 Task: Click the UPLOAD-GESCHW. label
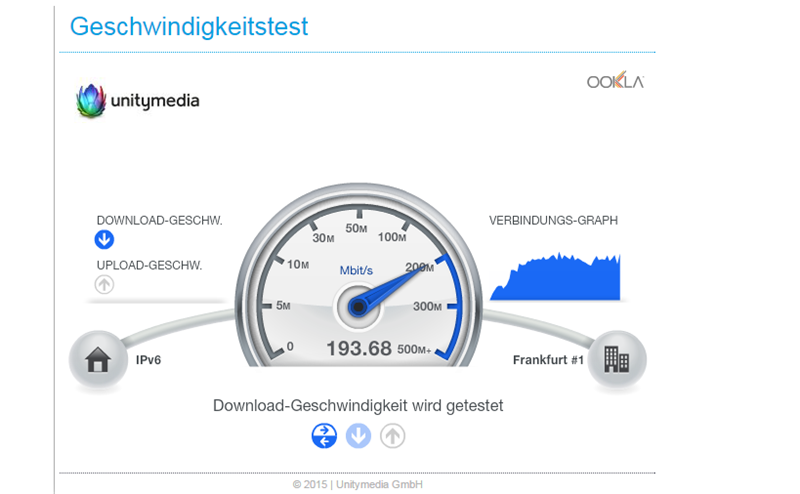(x=149, y=265)
